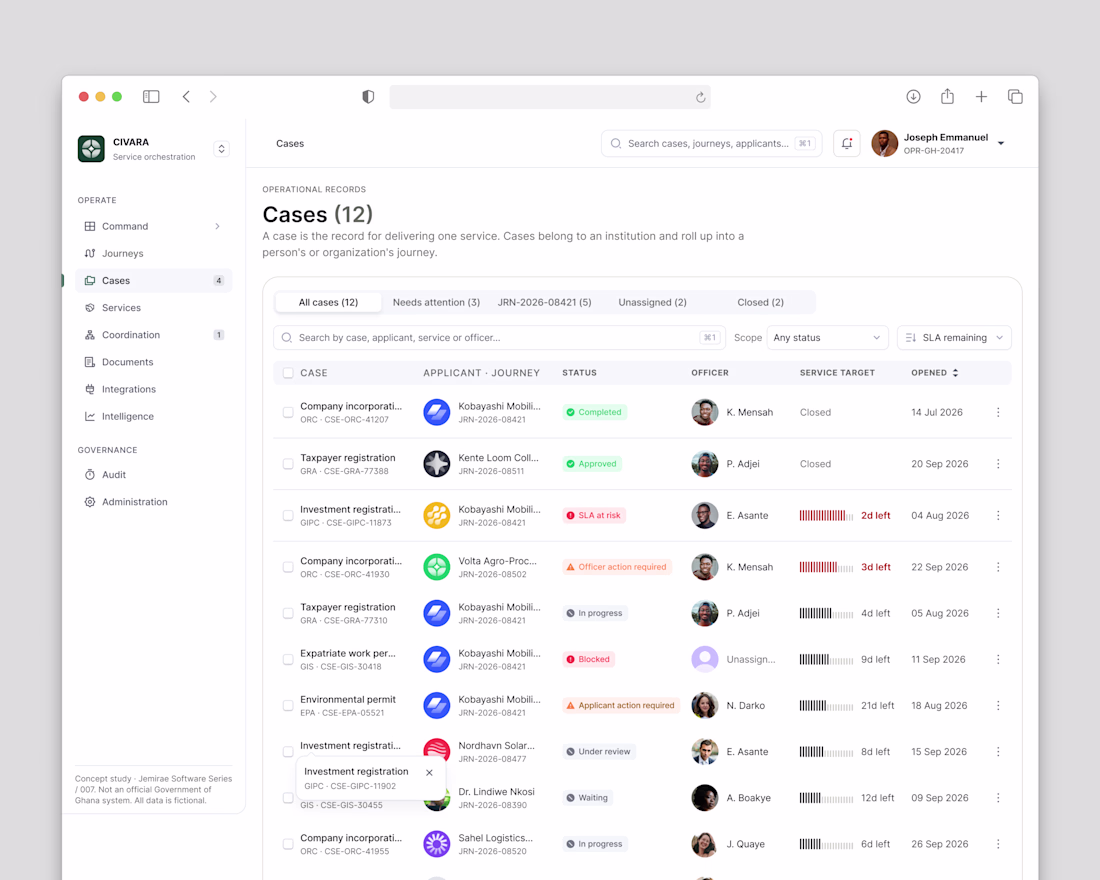Click Volta Agro-Proc applicant logo

(436, 567)
